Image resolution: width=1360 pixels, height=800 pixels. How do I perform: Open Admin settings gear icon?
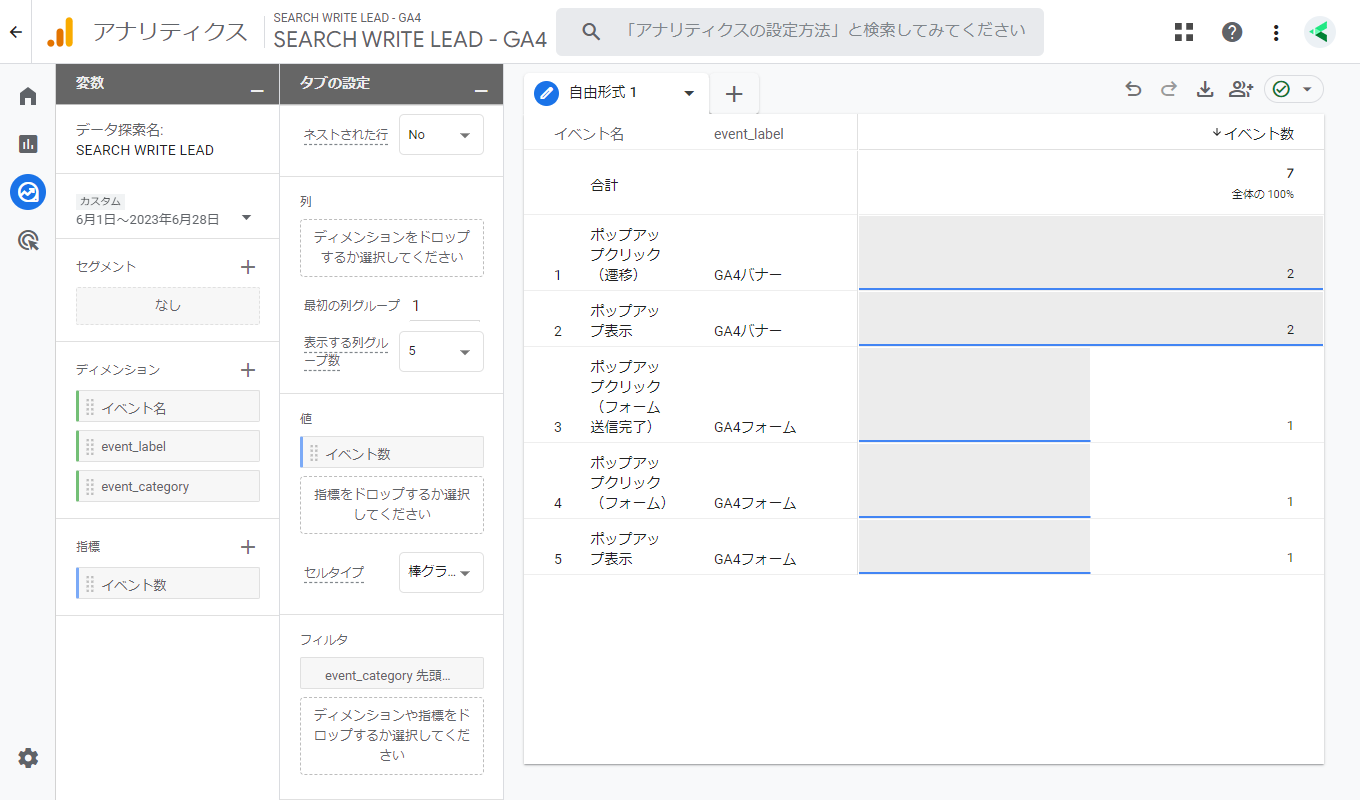point(28,758)
